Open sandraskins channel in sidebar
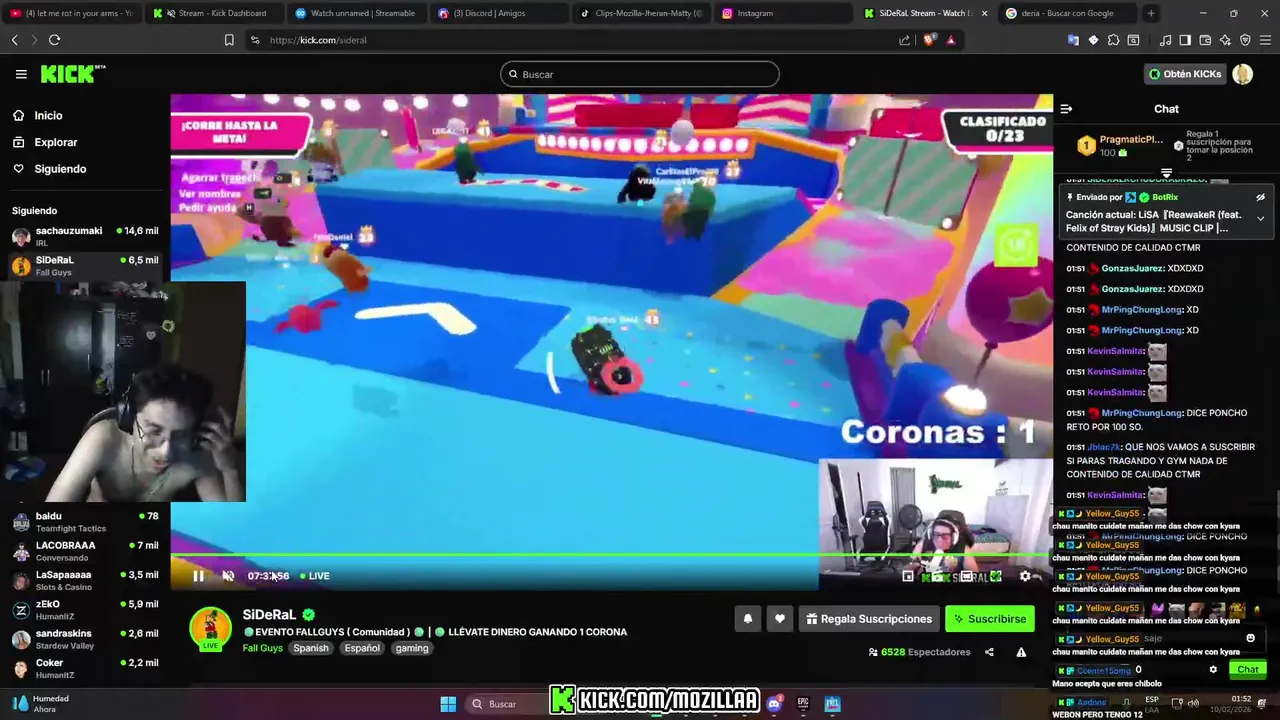The image size is (1280, 720). [x=84, y=639]
